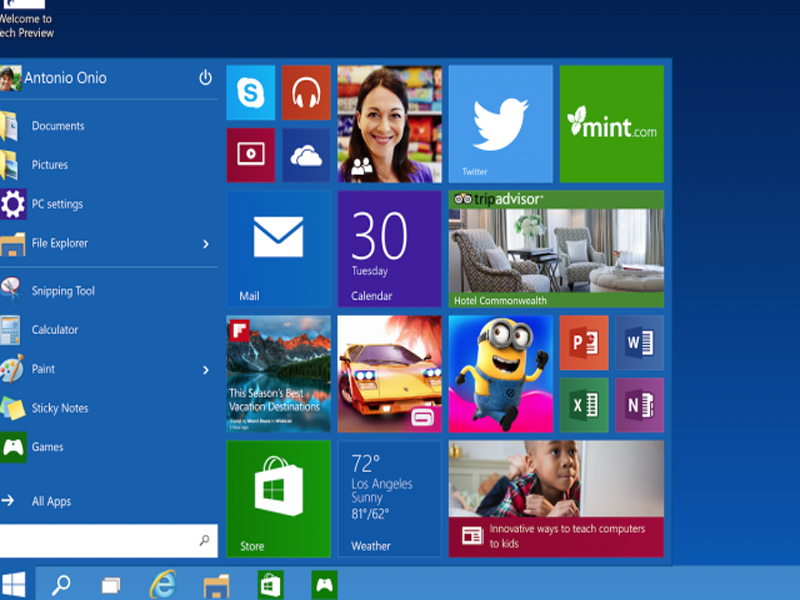Launch OneNote from its tile
Viewport: 800px width, 600px height.
640,405
